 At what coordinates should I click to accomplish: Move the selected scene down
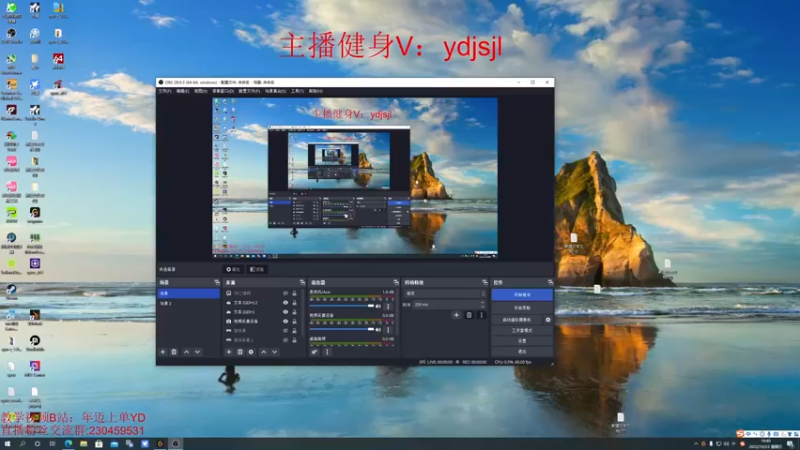point(197,352)
